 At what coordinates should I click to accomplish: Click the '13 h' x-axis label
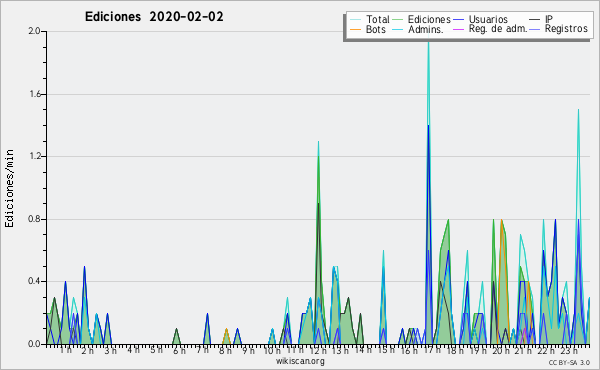[340, 350]
